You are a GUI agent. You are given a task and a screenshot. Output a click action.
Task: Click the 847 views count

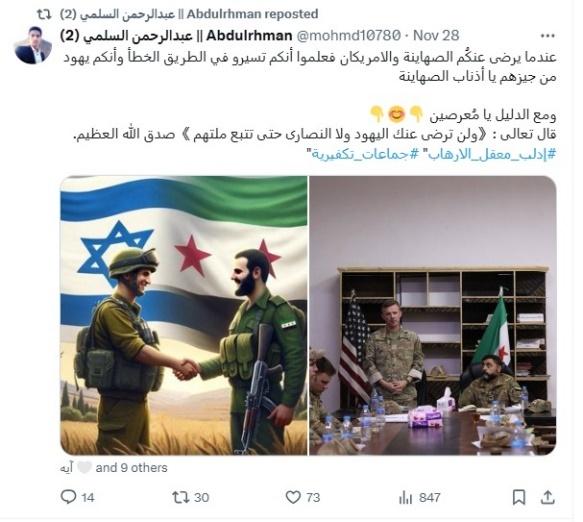429,497
